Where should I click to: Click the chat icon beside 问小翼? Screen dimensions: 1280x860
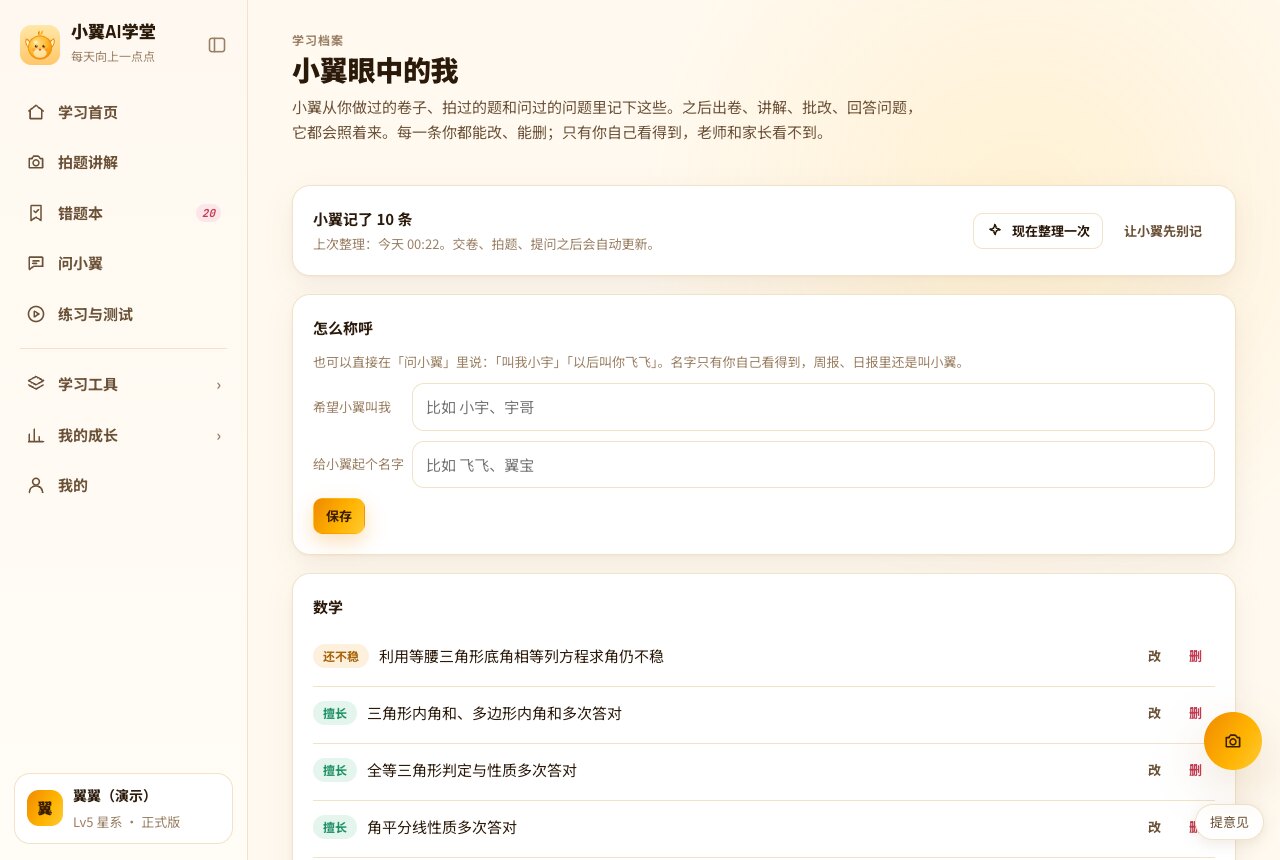click(36, 263)
